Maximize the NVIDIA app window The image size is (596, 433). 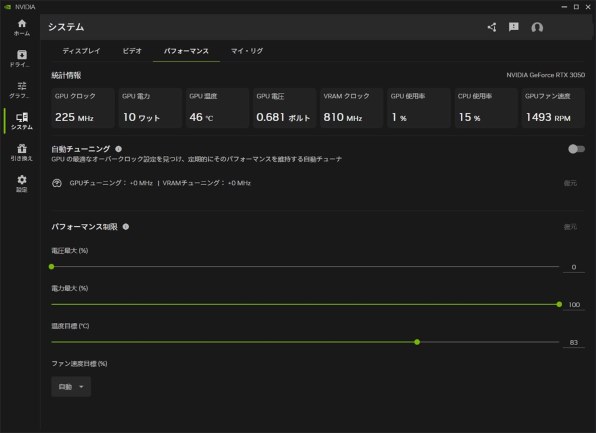click(576, 7)
